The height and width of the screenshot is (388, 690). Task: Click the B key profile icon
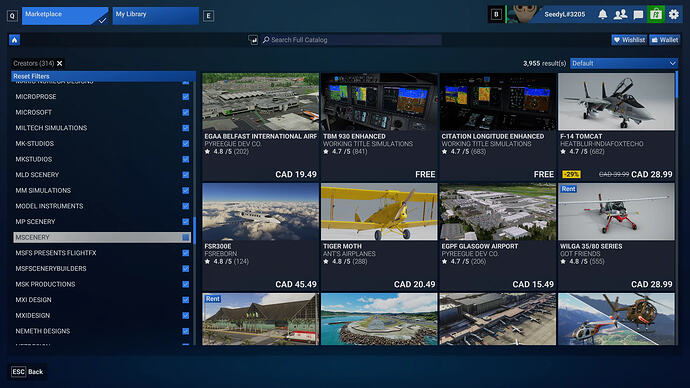[x=496, y=15]
